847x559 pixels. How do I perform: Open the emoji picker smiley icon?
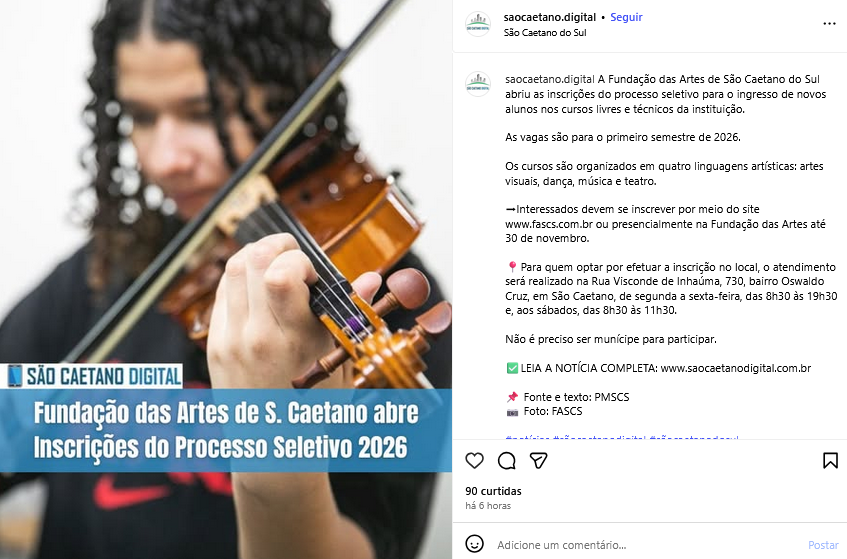point(474,544)
